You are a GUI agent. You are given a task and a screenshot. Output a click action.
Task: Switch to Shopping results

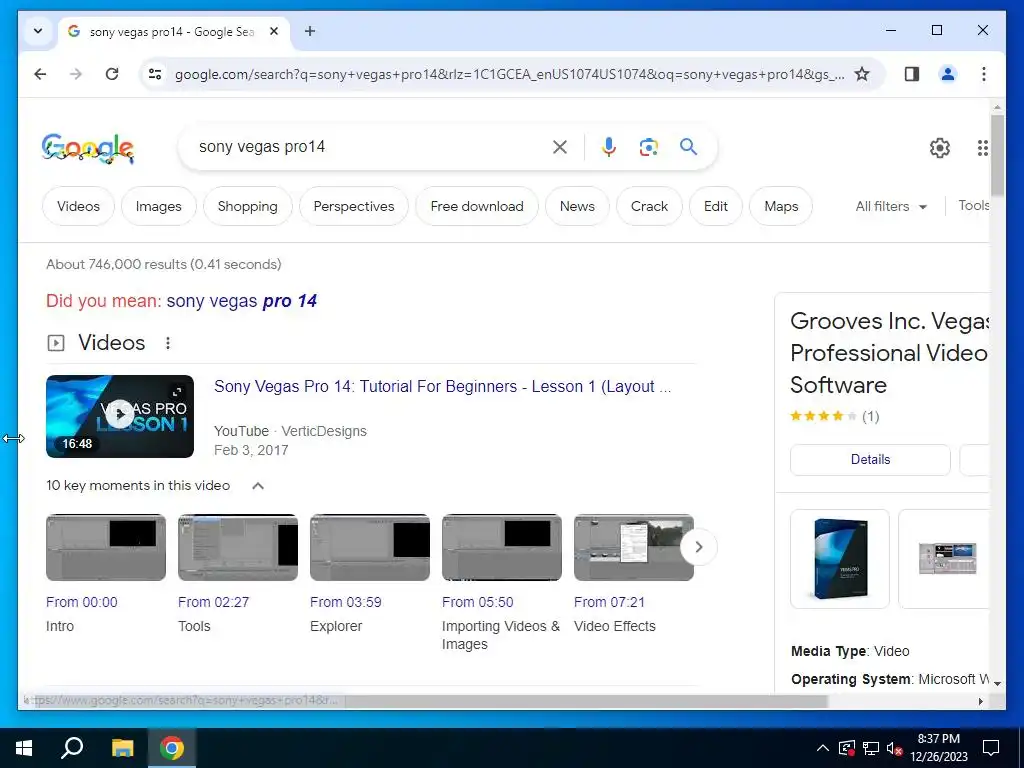coord(248,206)
